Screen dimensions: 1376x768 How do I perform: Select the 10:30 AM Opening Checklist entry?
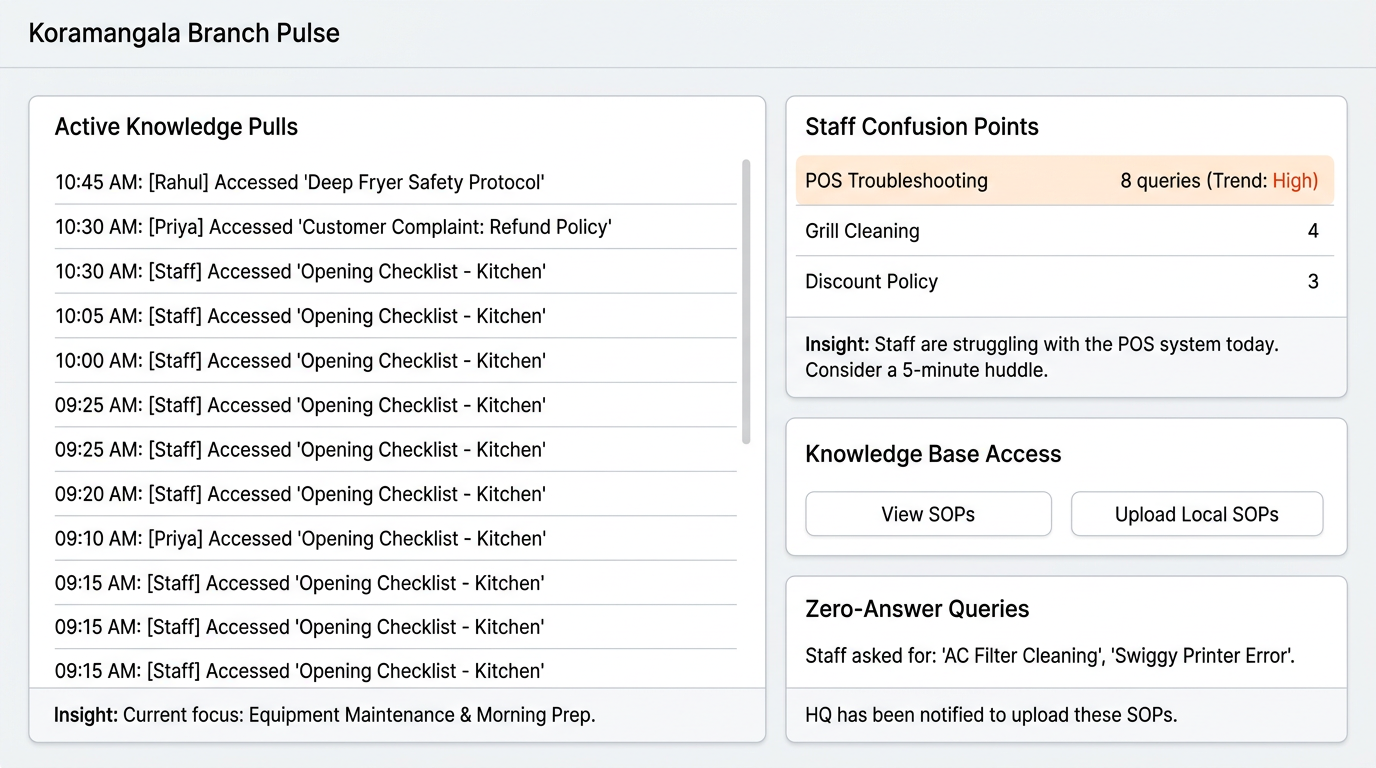299,271
